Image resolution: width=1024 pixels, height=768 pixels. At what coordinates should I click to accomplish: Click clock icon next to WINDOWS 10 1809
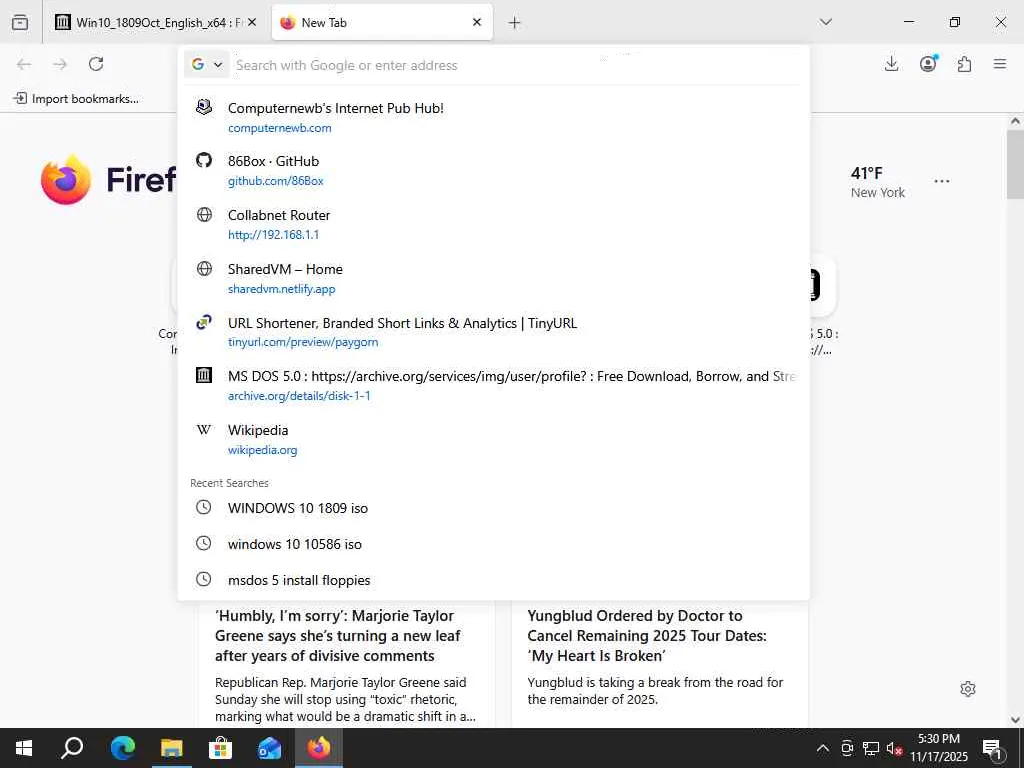point(204,507)
